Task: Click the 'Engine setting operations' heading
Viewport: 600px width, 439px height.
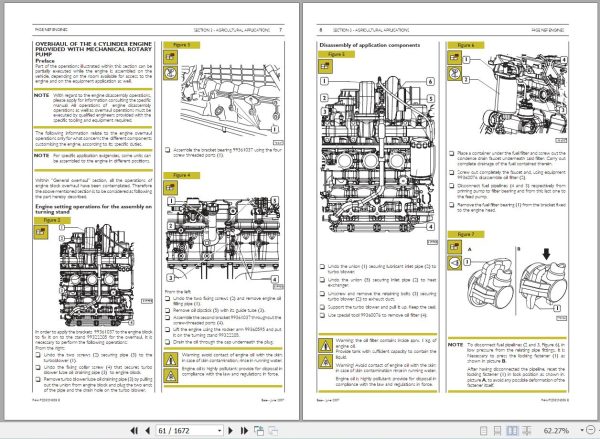Action: point(93,209)
